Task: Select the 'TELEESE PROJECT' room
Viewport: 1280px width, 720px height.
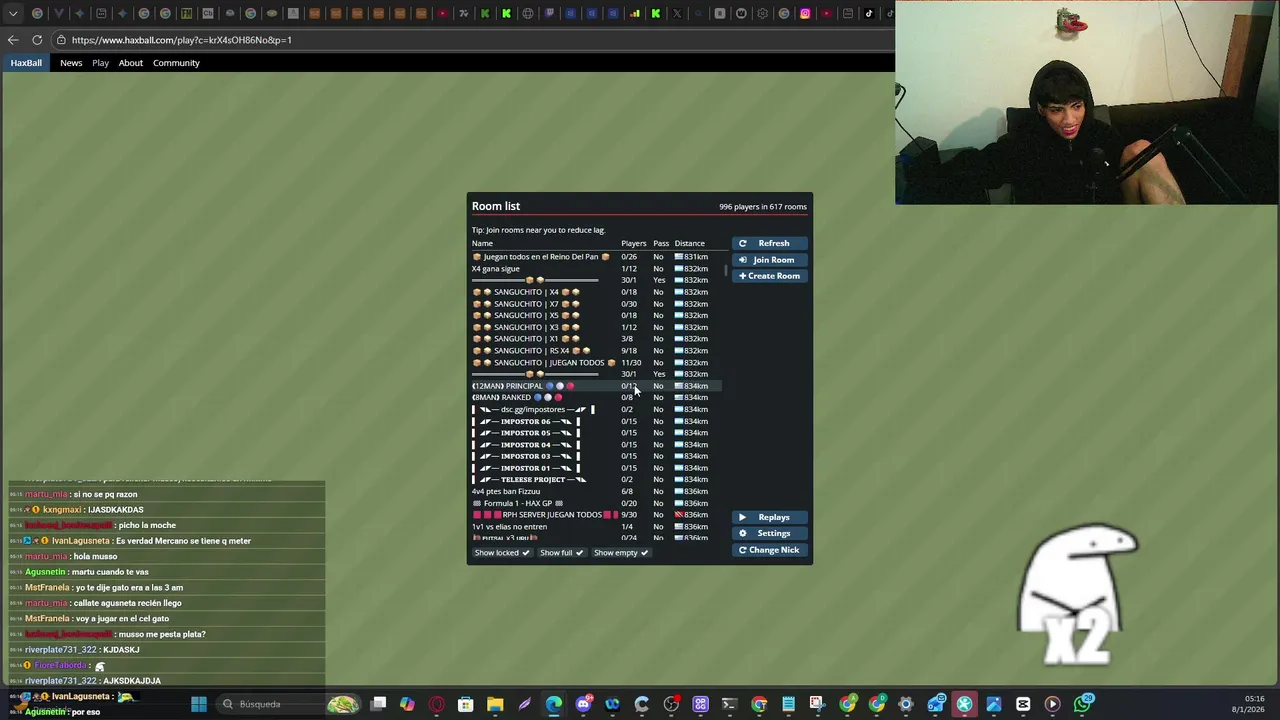Action: click(596, 479)
